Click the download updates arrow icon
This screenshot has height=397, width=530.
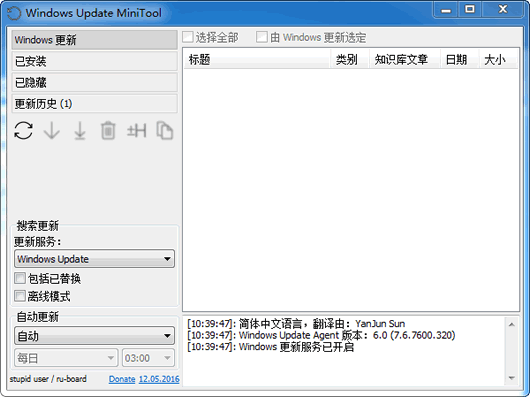pyautogui.click(x=52, y=130)
